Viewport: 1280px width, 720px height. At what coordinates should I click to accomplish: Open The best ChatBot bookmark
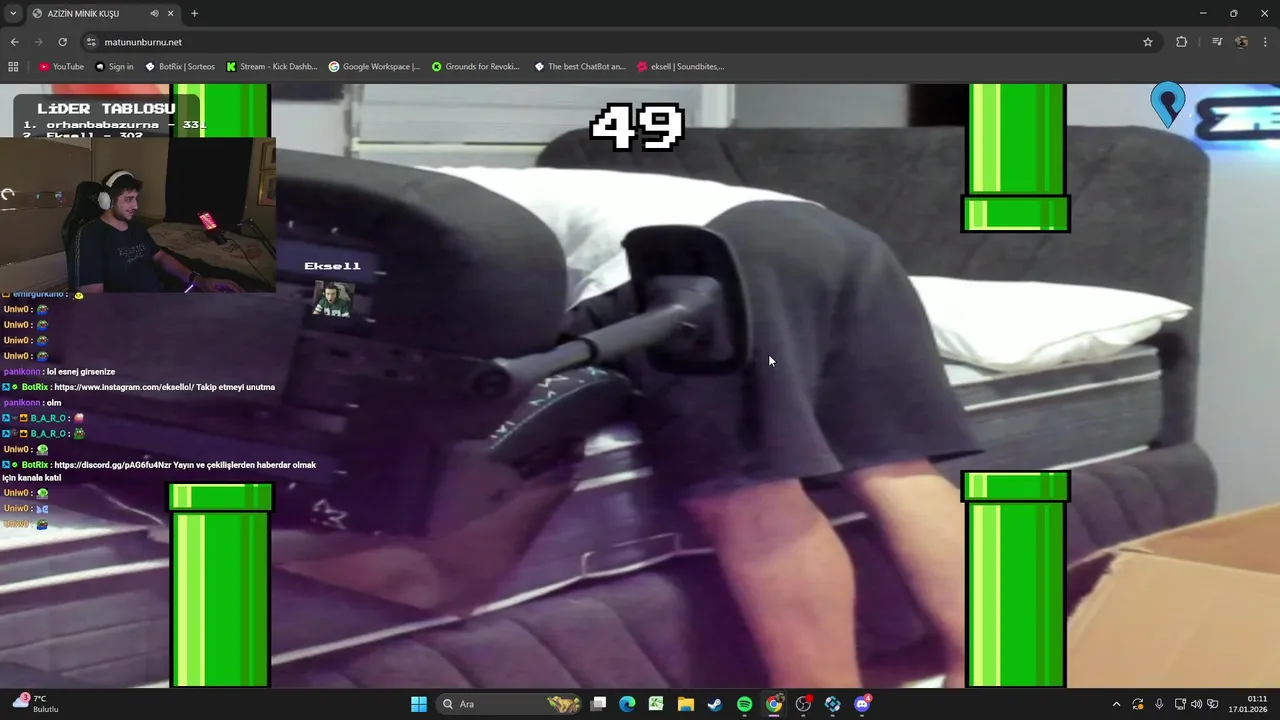(580, 67)
